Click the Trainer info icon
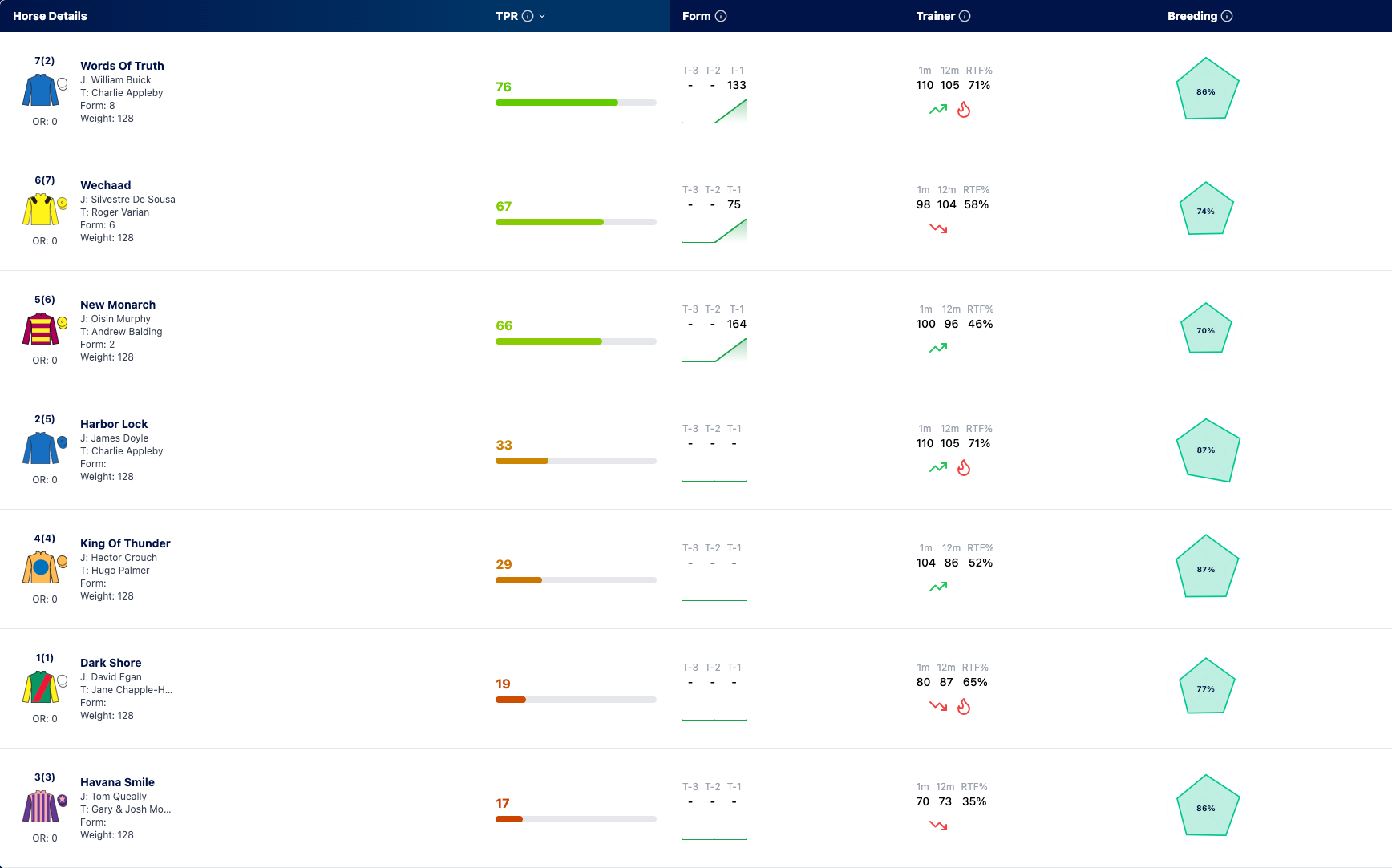This screenshot has height=868, width=1392. 965,16
